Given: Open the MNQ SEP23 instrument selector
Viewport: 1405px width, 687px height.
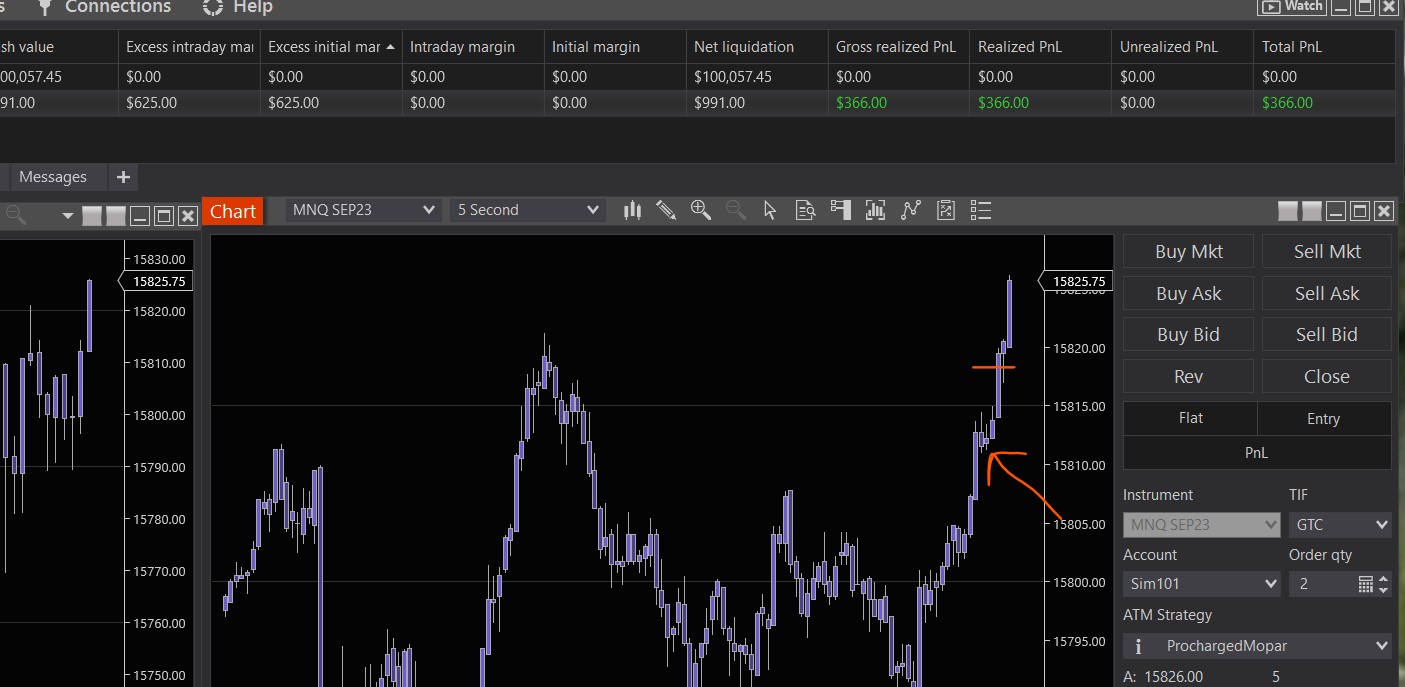Looking at the screenshot, I should (x=363, y=210).
